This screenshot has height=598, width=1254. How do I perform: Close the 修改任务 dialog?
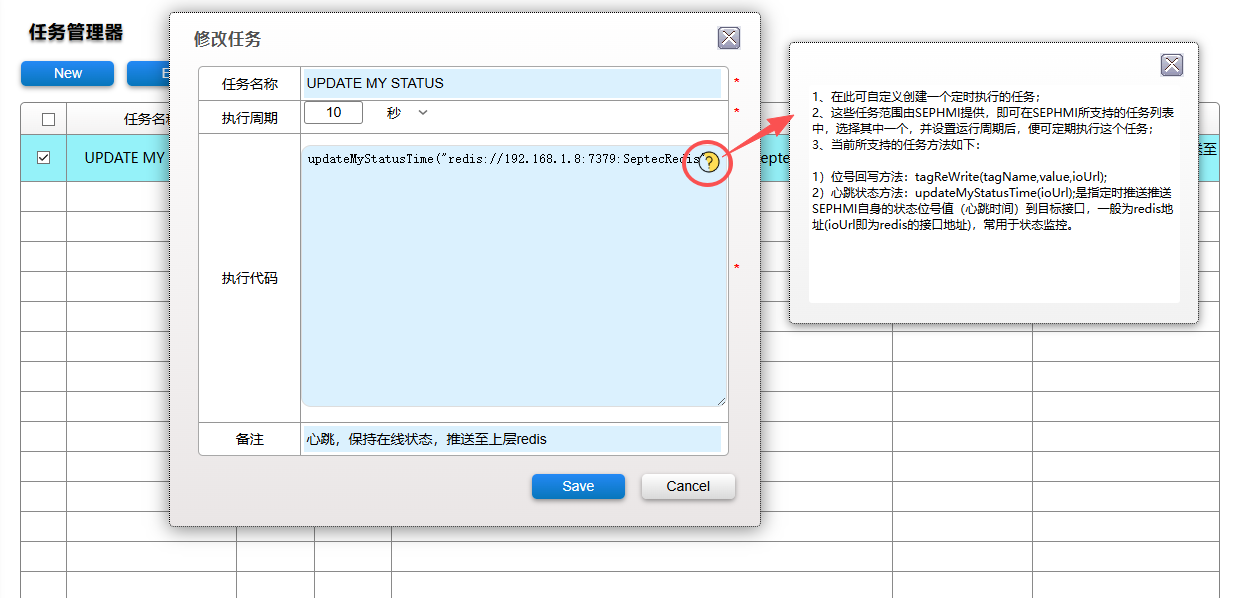(729, 39)
